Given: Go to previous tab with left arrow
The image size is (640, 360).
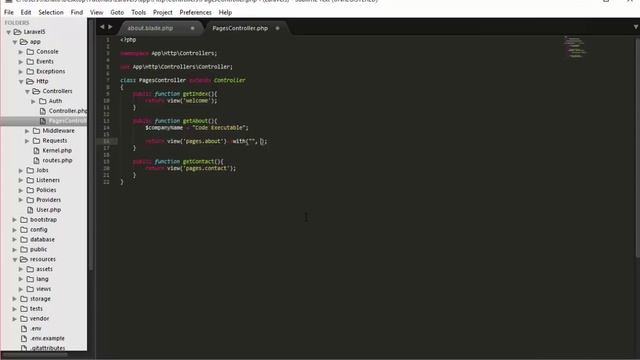Looking at the screenshot, I should coord(102,27).
